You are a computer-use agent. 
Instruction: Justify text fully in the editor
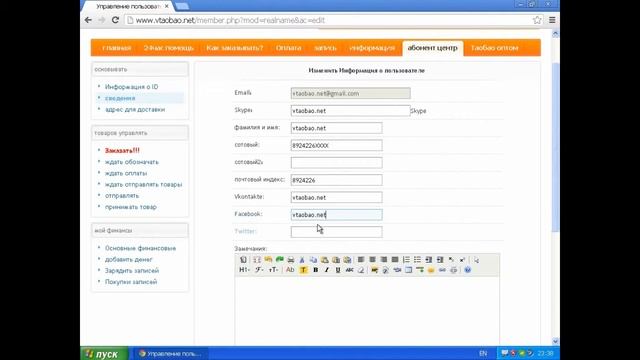[x=395, y=260]
